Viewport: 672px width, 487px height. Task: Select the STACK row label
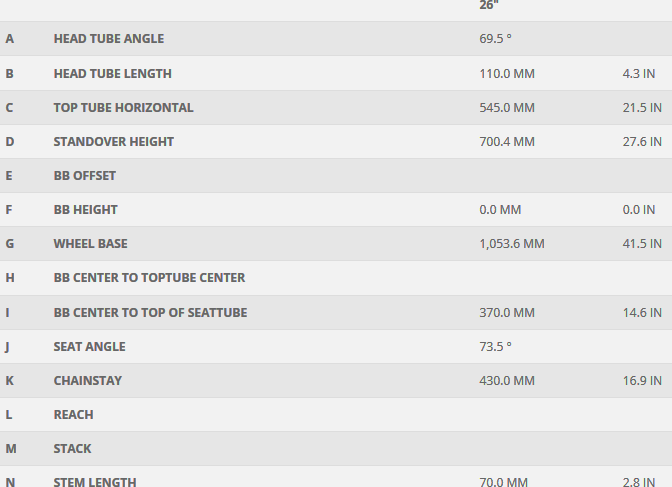72,448
